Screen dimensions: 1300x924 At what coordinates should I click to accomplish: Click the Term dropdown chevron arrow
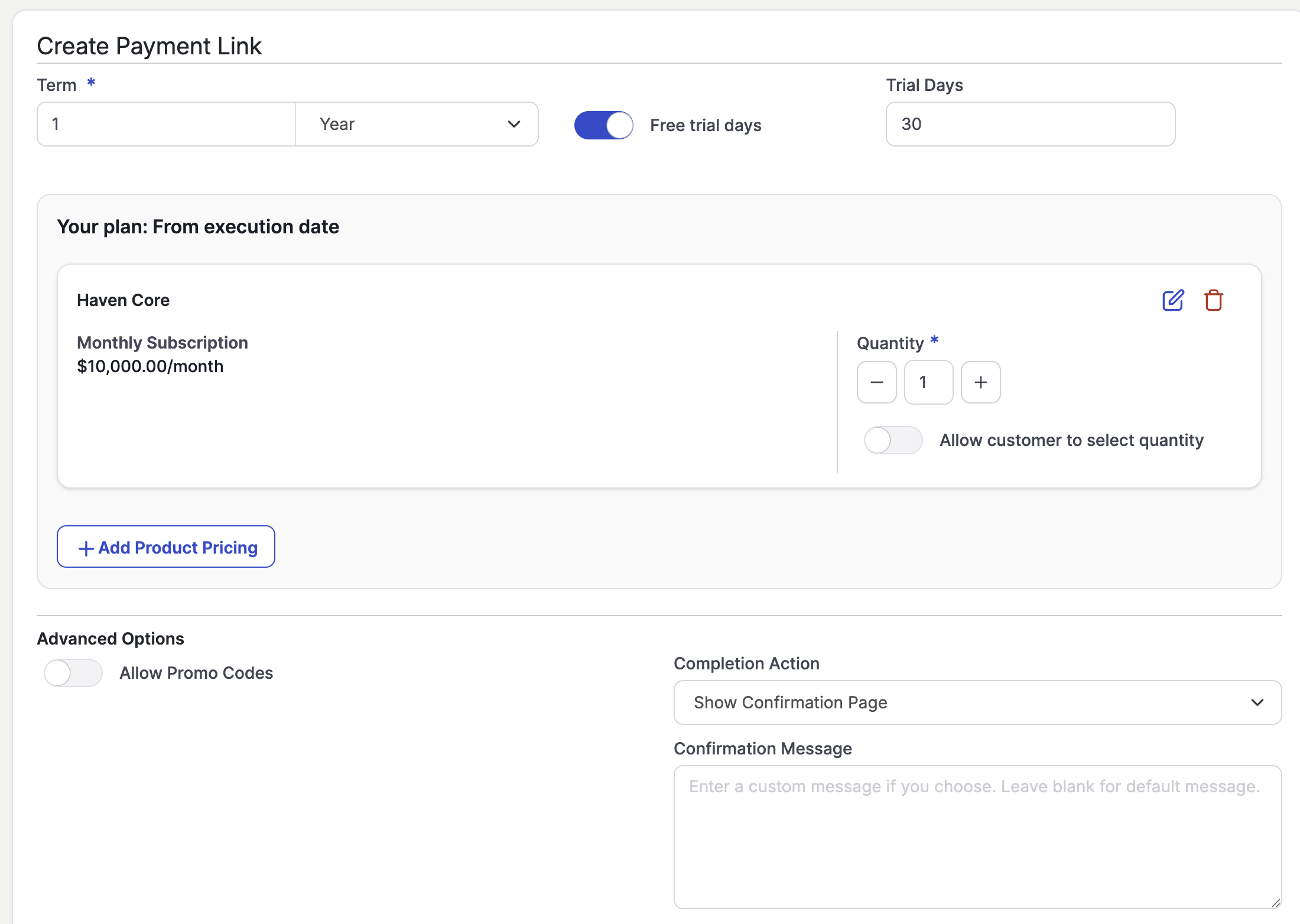pos(513,124)
